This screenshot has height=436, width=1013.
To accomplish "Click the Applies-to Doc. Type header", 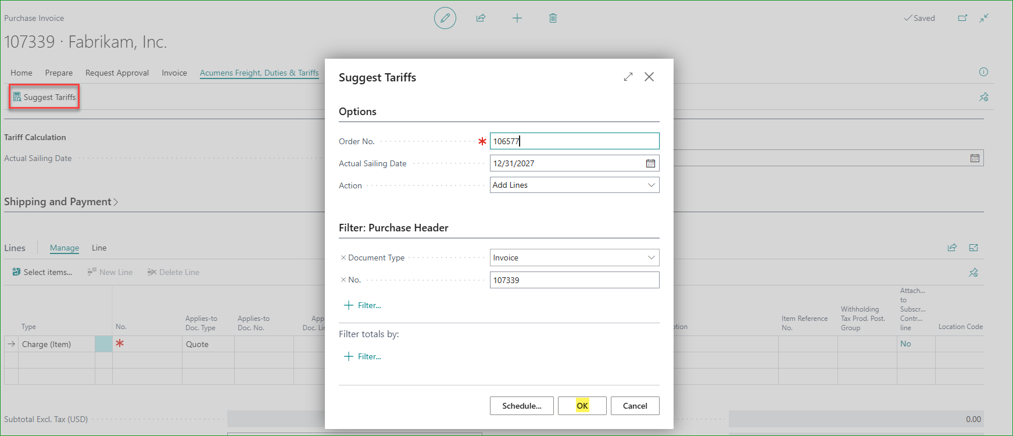I will [201, 322].
